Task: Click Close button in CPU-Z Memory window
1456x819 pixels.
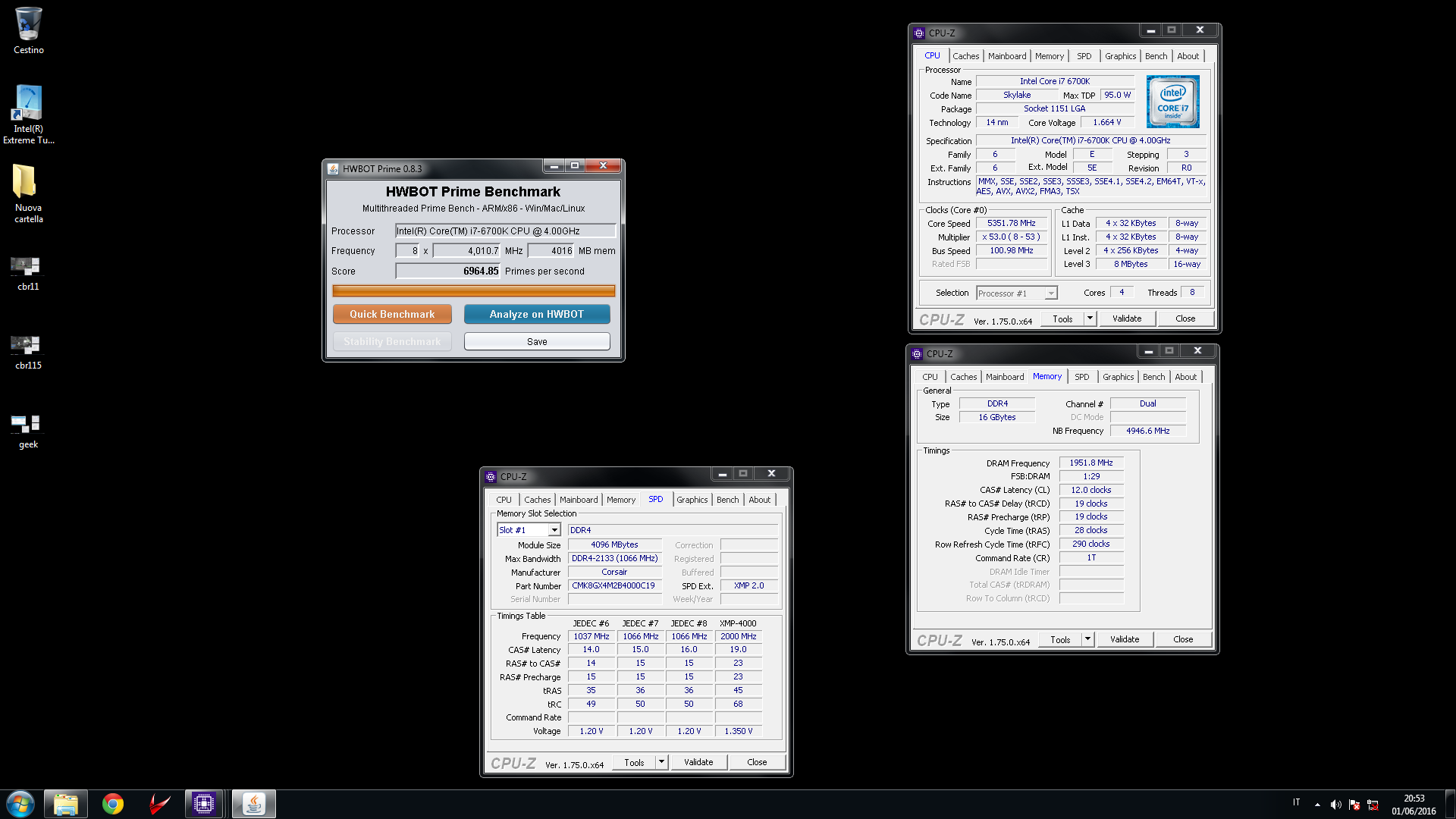Action: tap(1183, 639)
